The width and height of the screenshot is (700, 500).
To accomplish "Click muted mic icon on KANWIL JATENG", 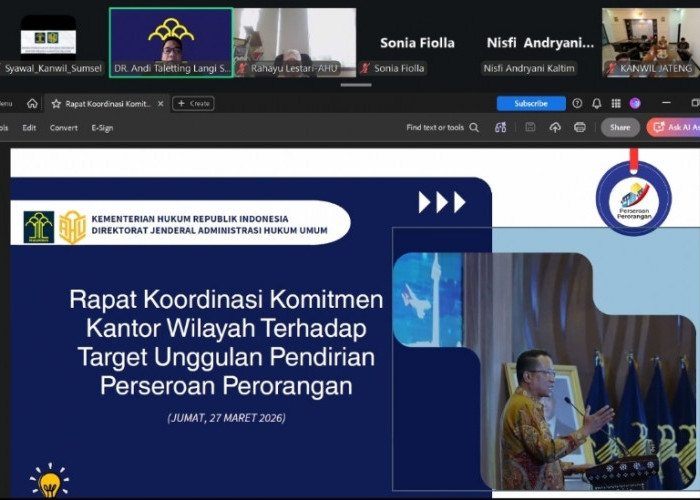I will coord(611,68).
